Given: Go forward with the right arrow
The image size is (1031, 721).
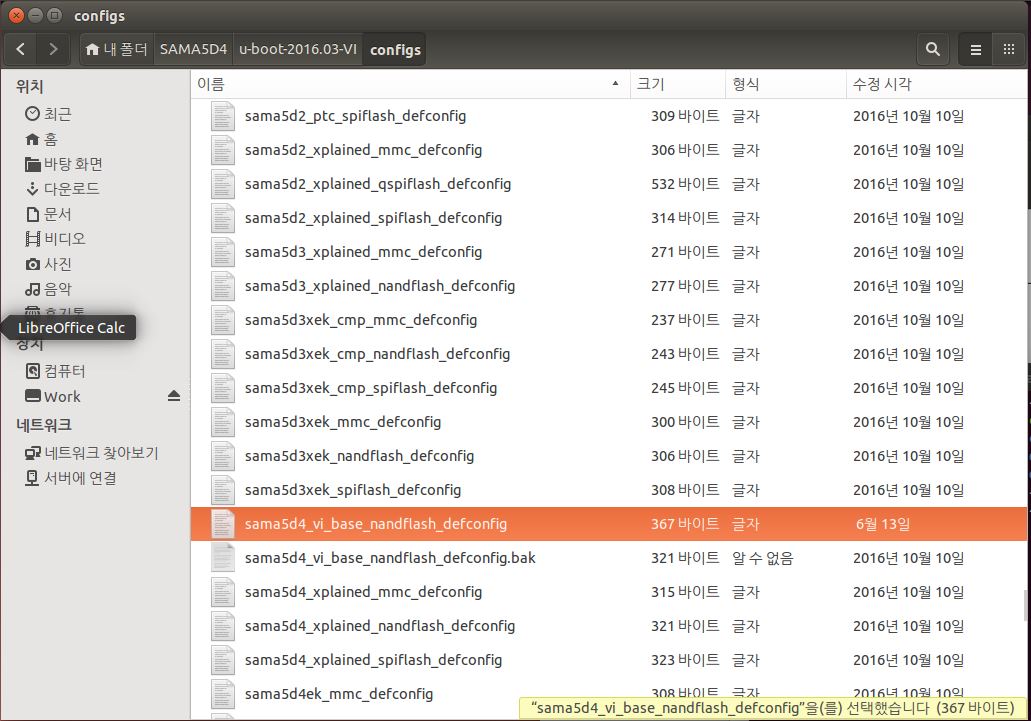Looking at the screenshot, I should (x=53, y=48).
